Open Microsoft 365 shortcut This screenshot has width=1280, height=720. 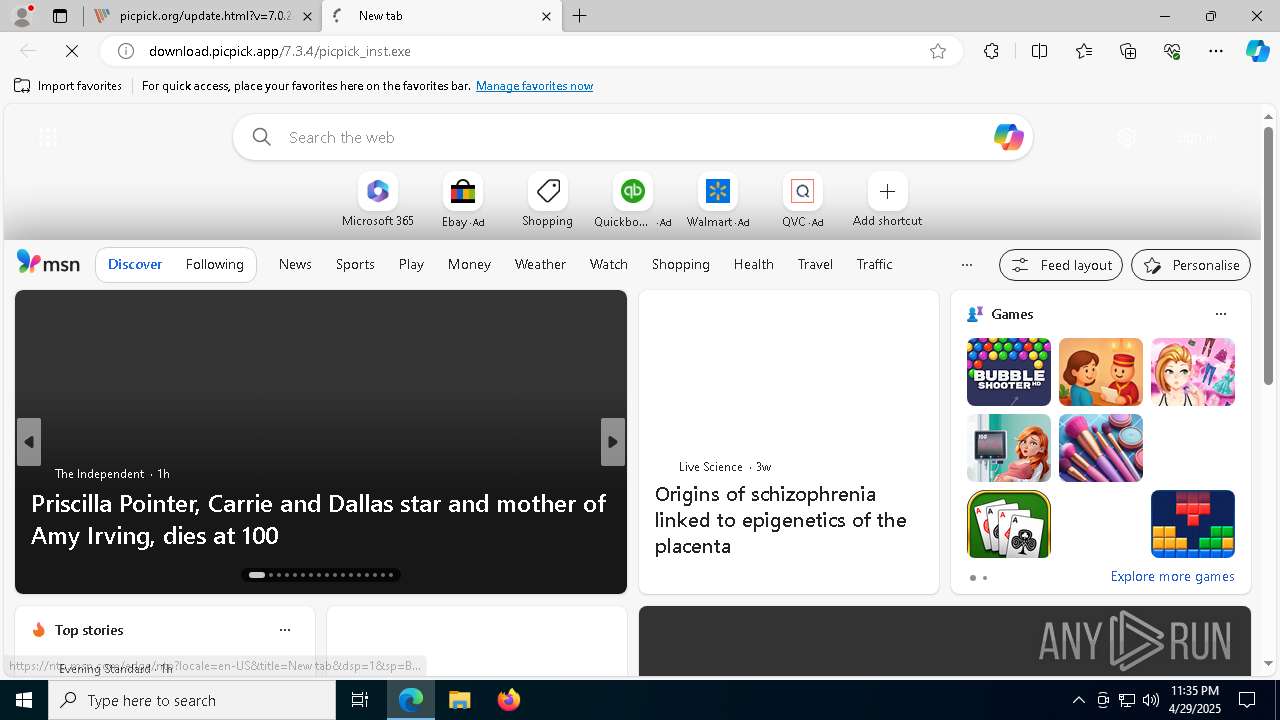[377, 200]
